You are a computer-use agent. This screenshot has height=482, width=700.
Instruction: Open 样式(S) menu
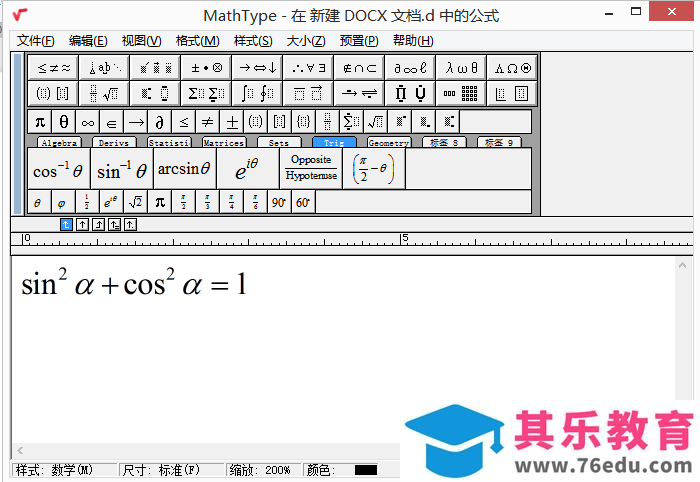(x=253, y=41)
